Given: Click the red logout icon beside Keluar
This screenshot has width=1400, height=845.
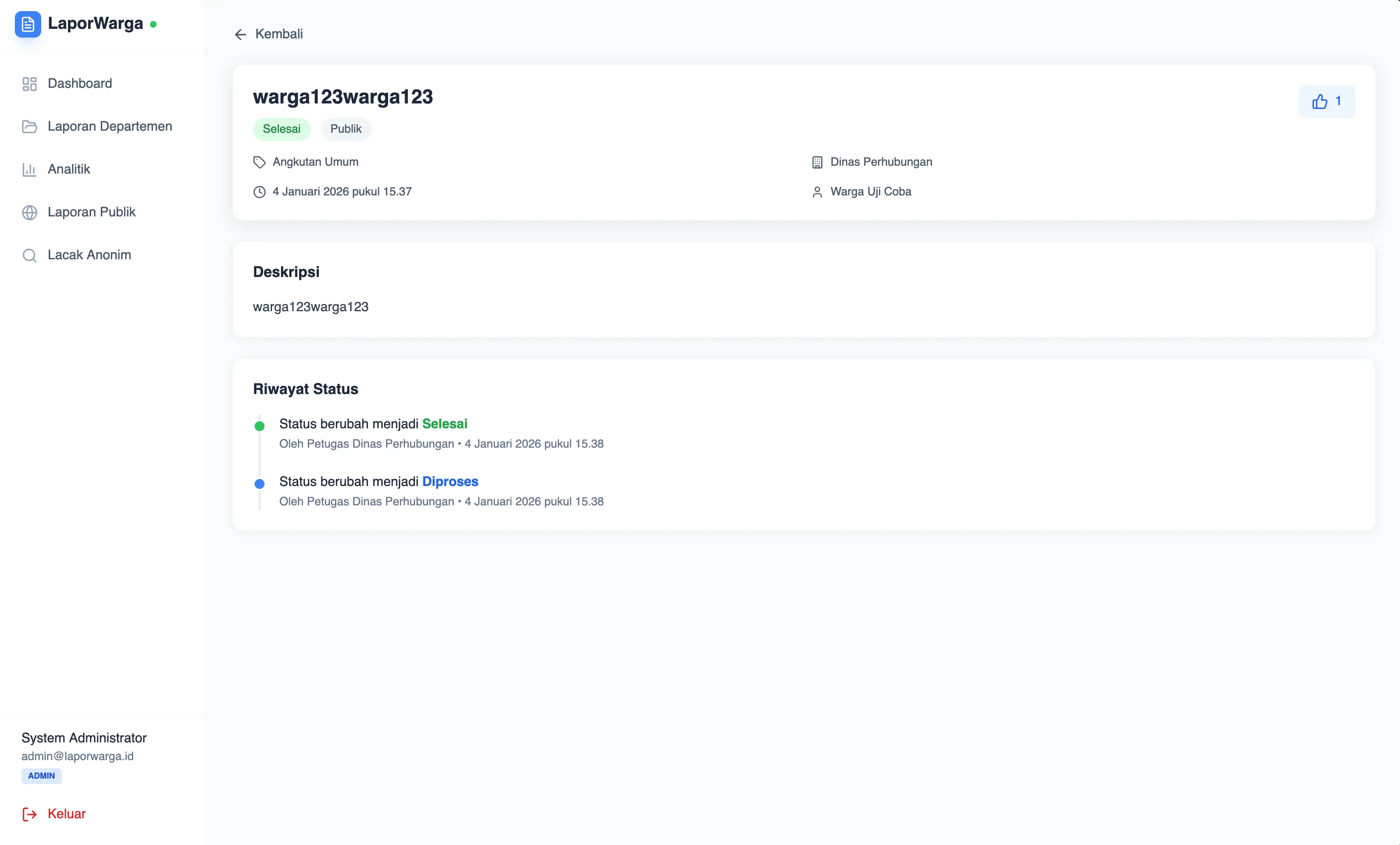Looking at the screenshot, I should point(29,814).
